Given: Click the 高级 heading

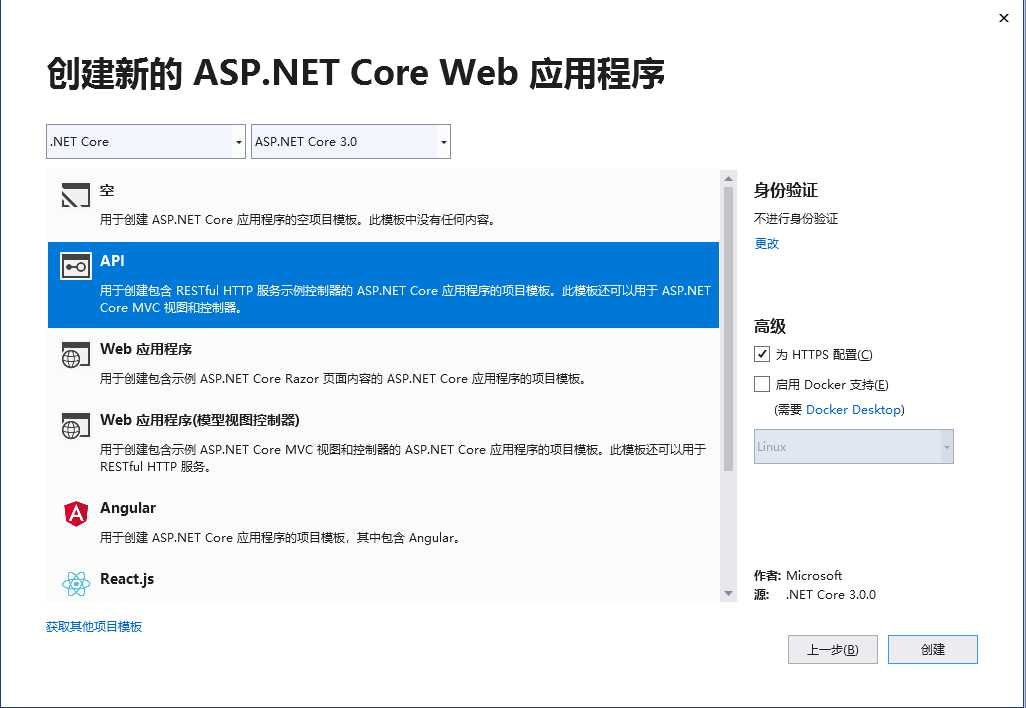Looking at the screenshot, I should (x=770, y=326).
